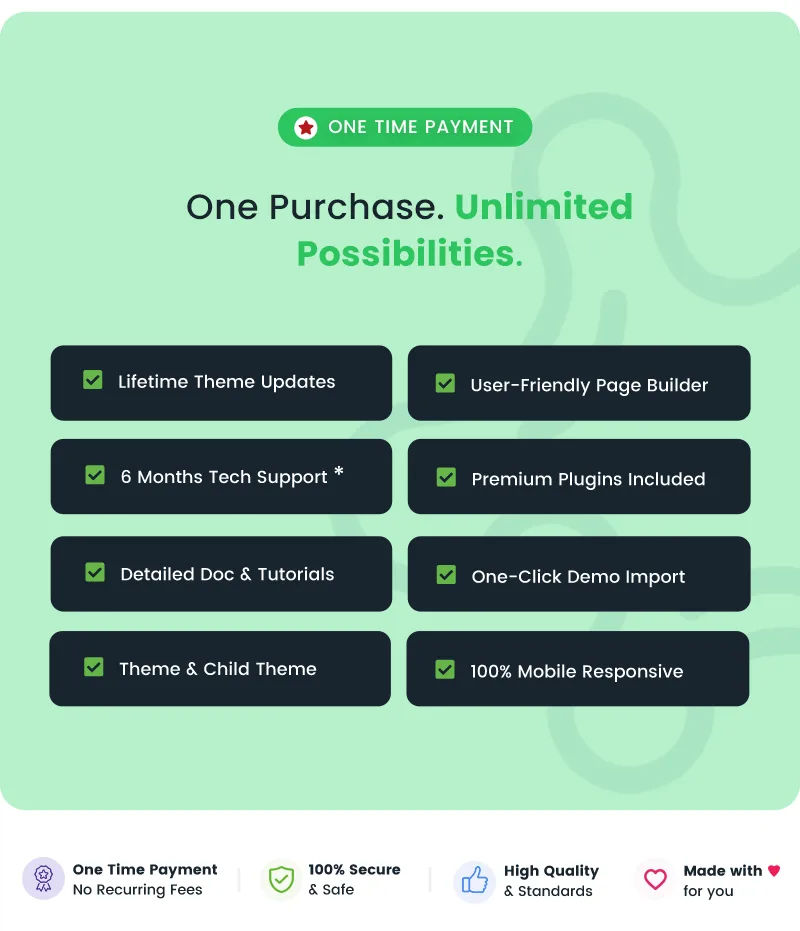Click the No Recurring Fees text
The width and height of the screenshot is (800, 931).
coord(138,890)
